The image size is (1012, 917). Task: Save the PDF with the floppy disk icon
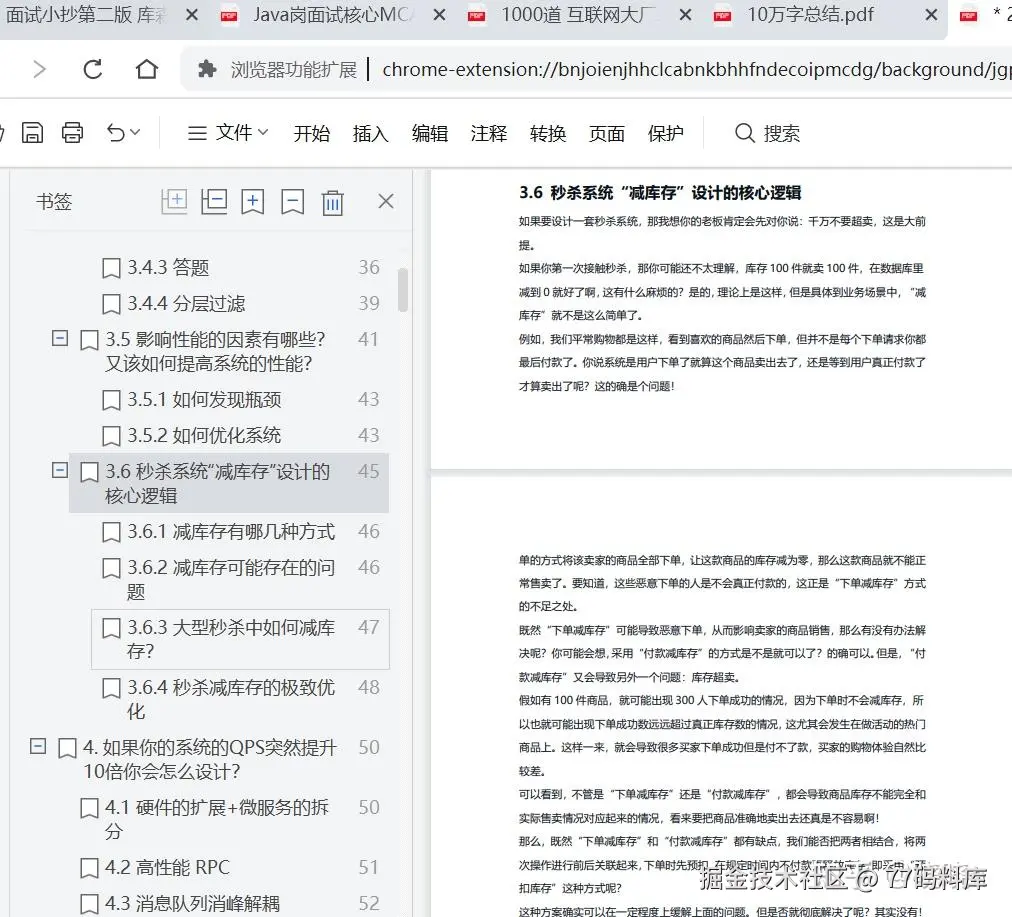tap(32, 133)
